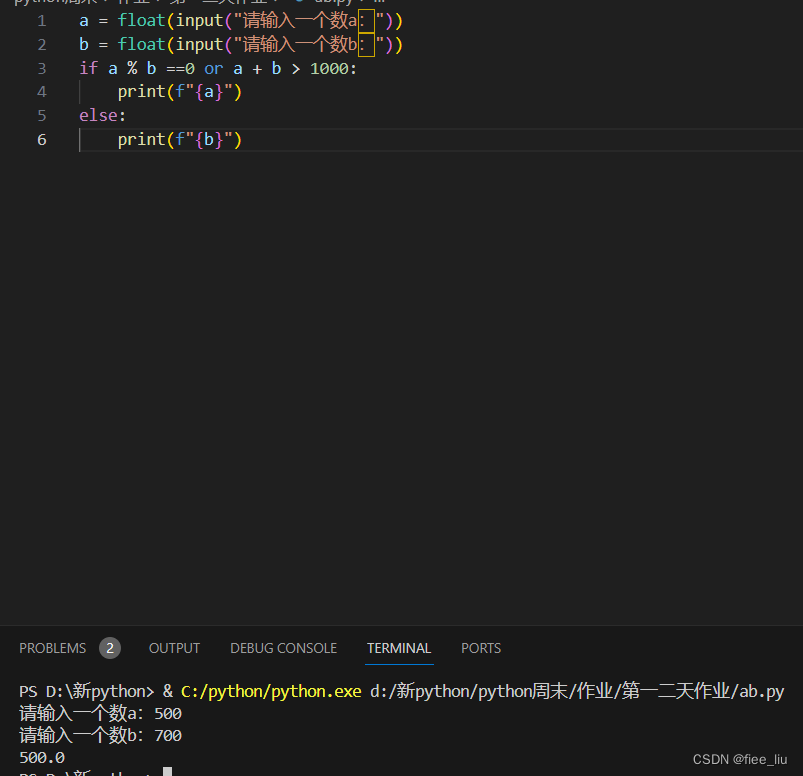Switch to the PROBLEMS tab

pyautogui.click(x=52, y=648)
